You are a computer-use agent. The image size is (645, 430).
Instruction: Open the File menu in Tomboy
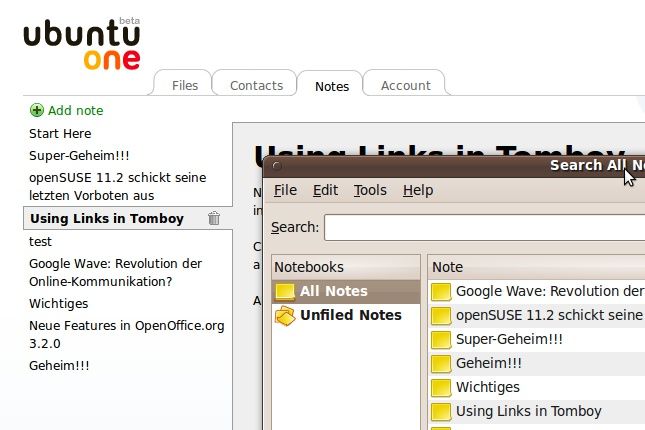285,191
